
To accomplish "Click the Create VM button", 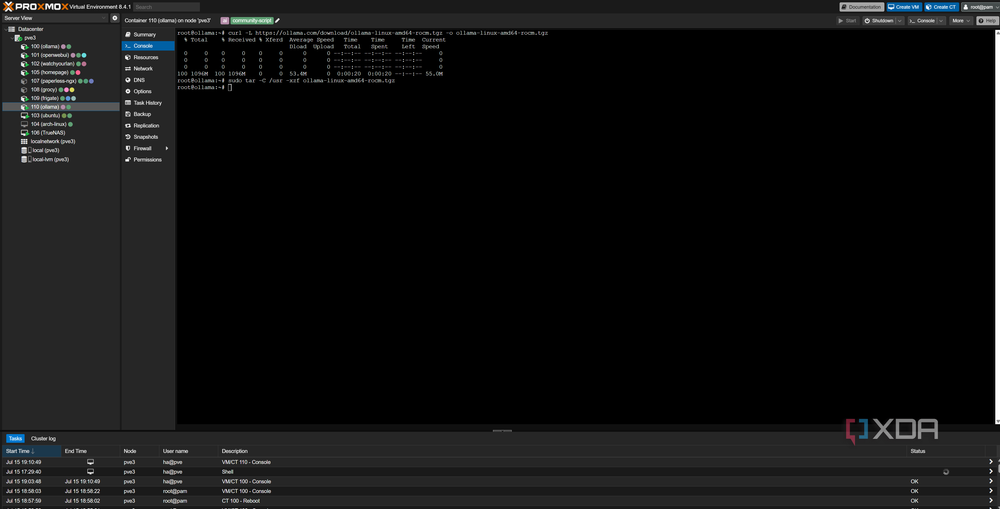I will click(x=904, y=7).
